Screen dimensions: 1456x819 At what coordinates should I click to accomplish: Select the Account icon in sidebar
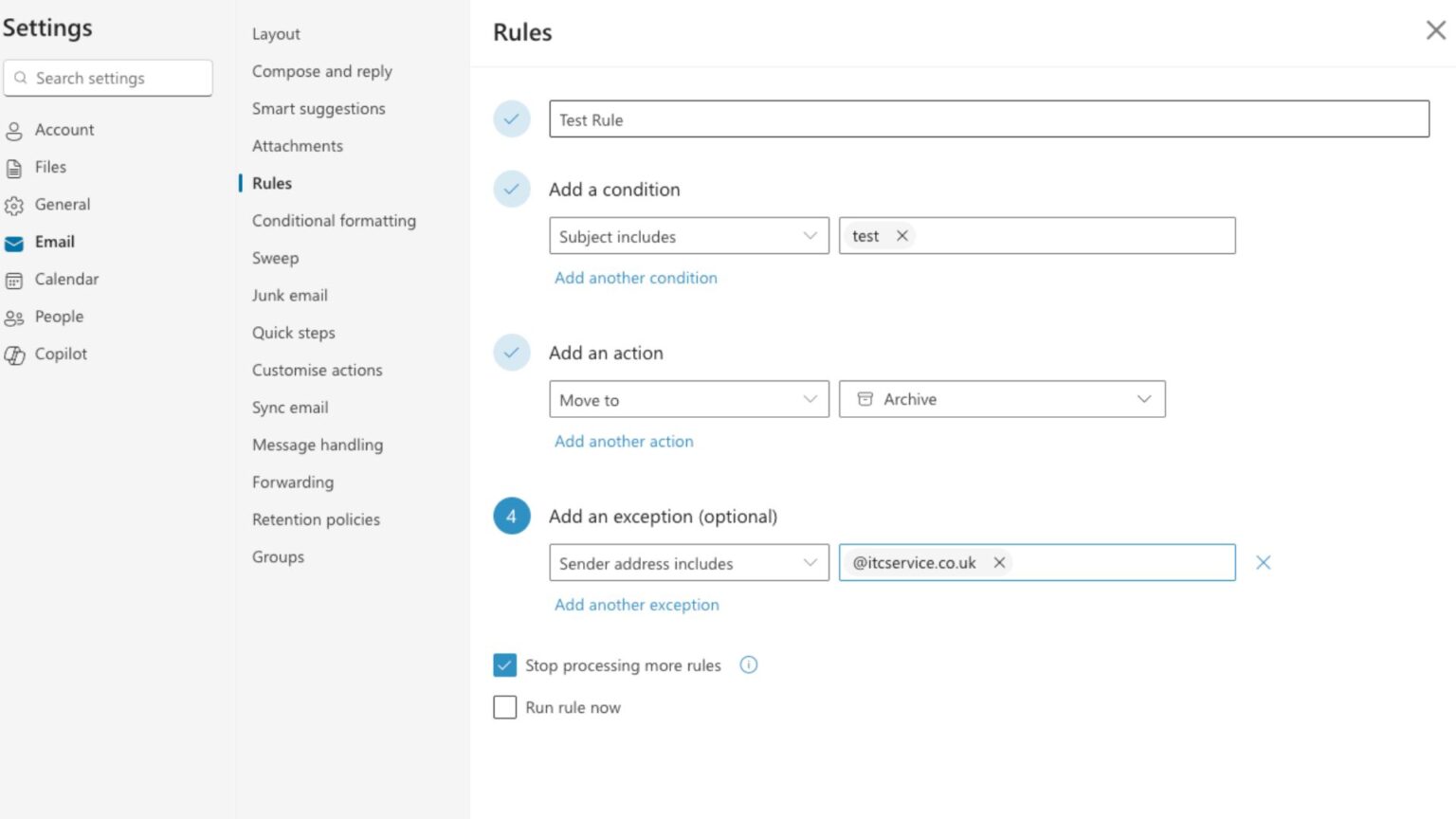[15, 130]
